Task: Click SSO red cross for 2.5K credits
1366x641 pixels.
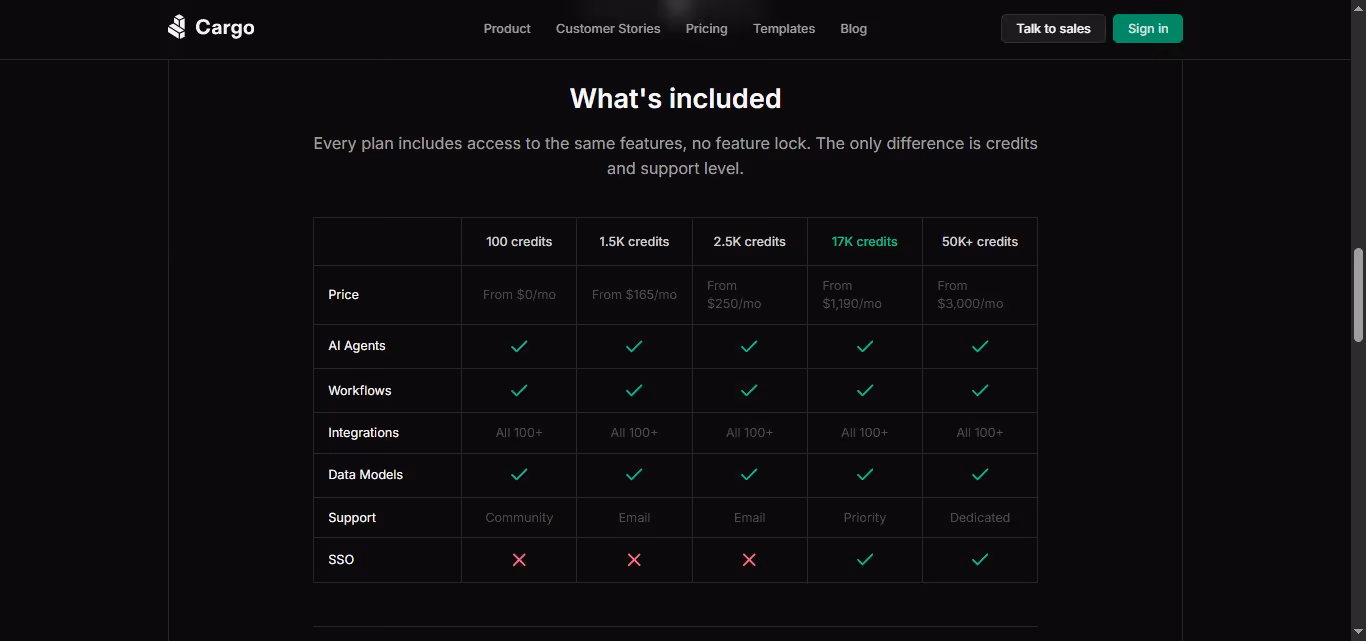Action: pos(749,560)
